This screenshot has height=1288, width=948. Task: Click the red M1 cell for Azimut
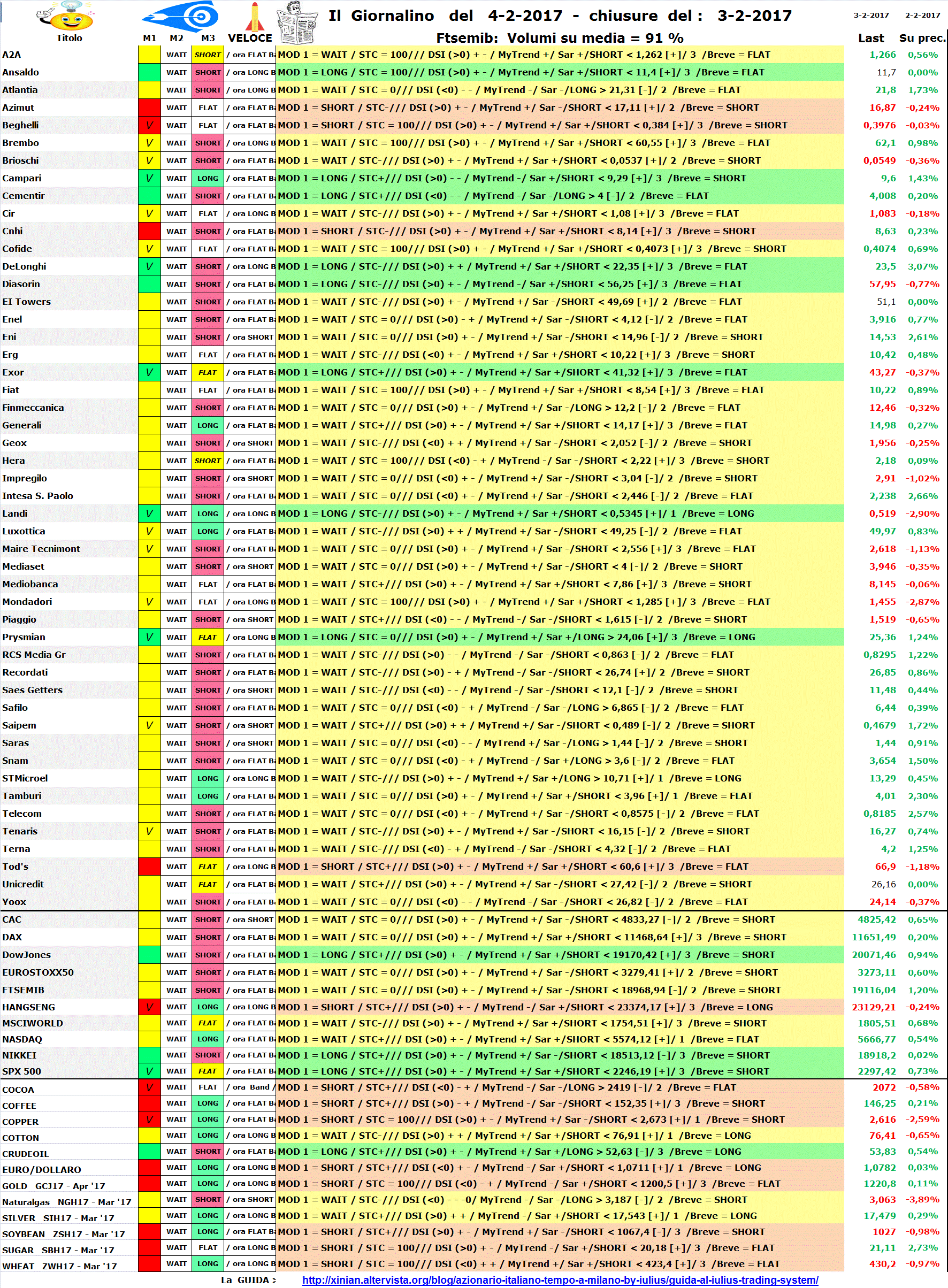(149, 108)
